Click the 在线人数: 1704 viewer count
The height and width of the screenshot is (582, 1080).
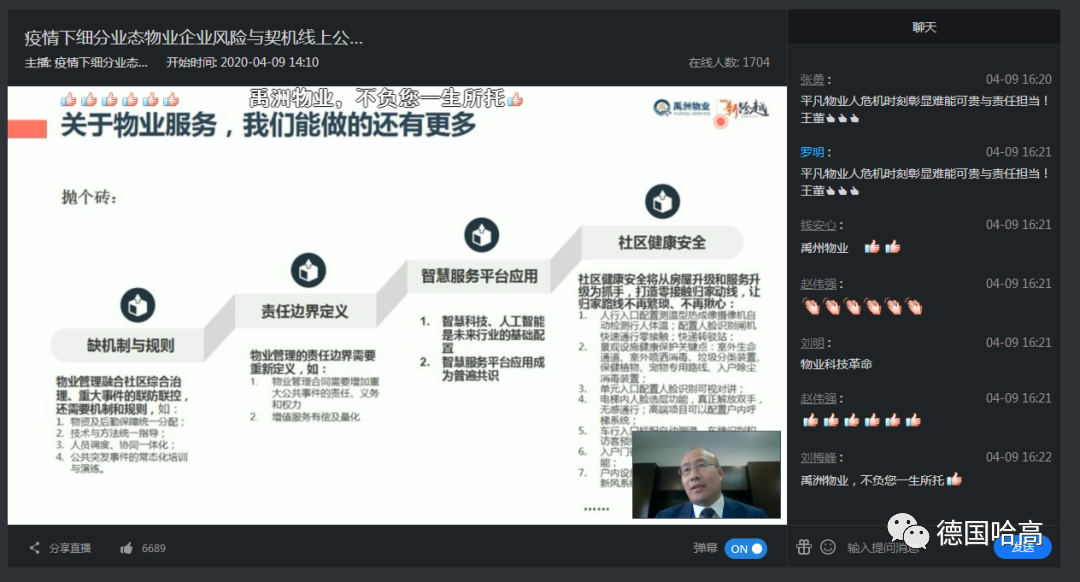729,63
